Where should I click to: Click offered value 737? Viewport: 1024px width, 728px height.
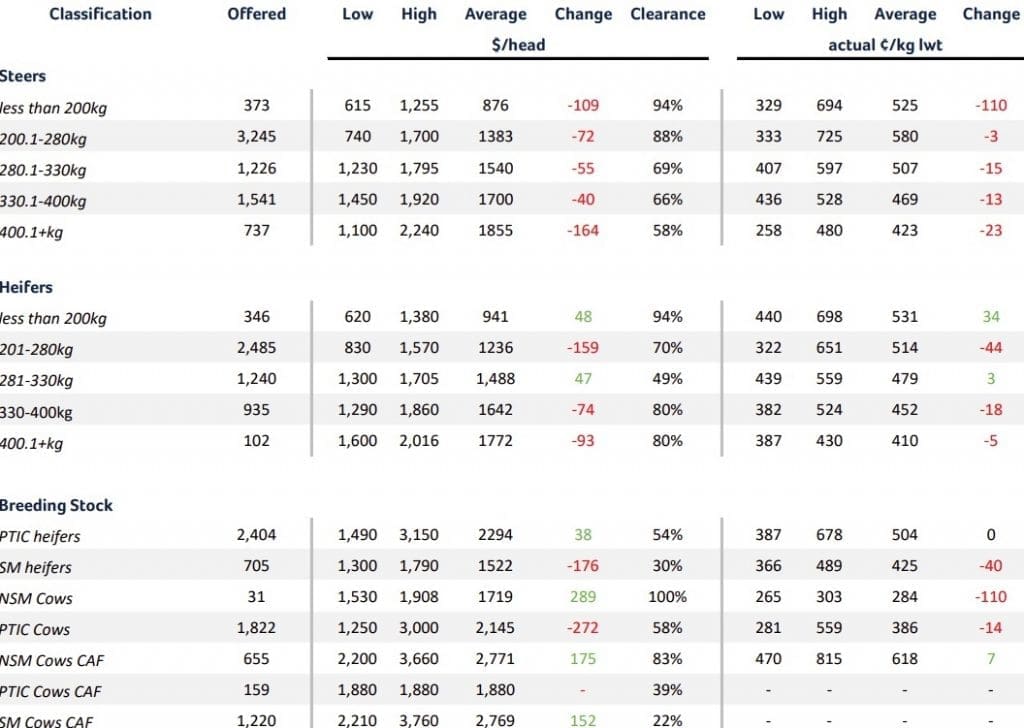coord(257,230)
